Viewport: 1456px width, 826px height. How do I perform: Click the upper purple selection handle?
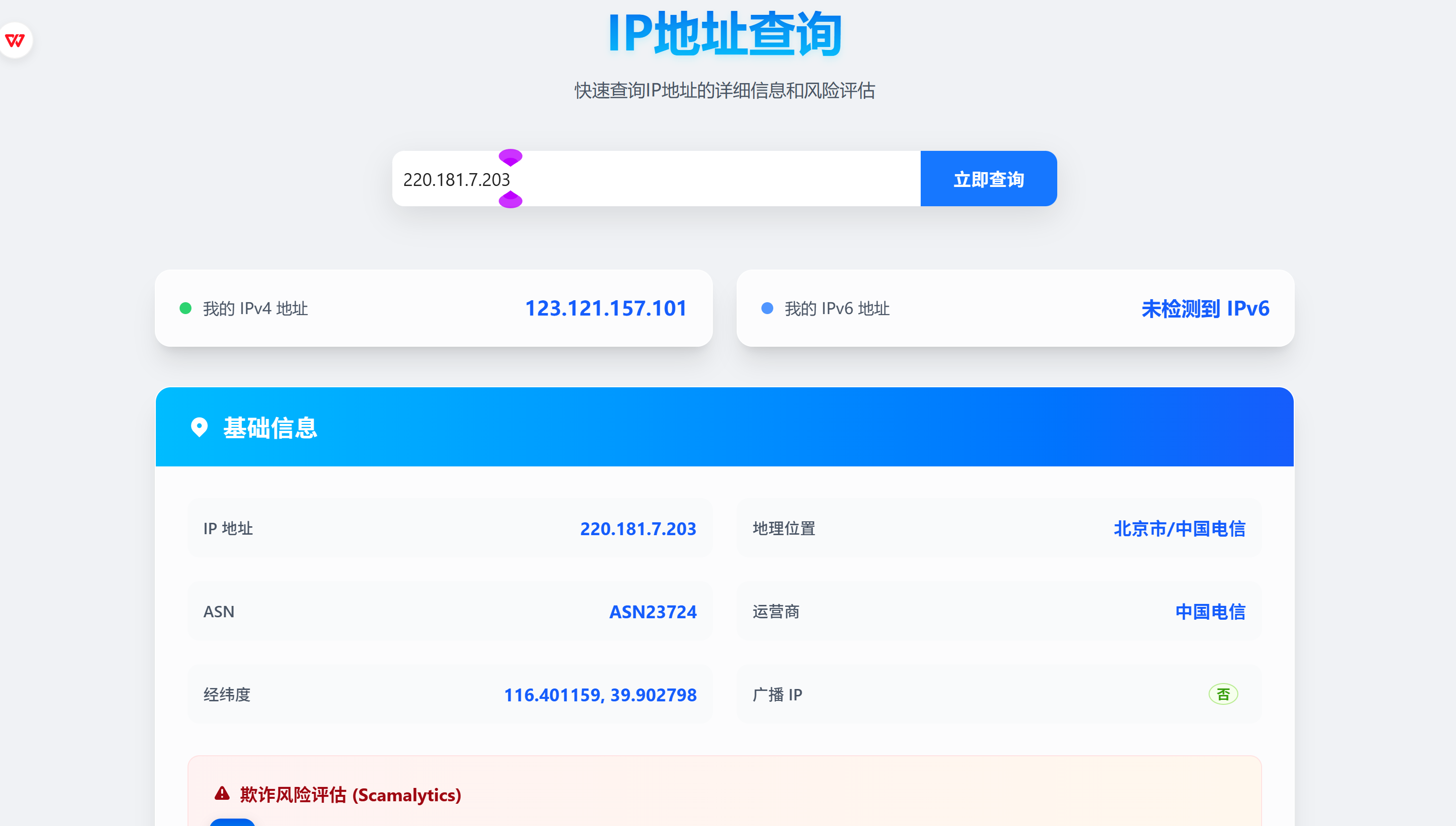pyautogui.click(x=510, y=157)
